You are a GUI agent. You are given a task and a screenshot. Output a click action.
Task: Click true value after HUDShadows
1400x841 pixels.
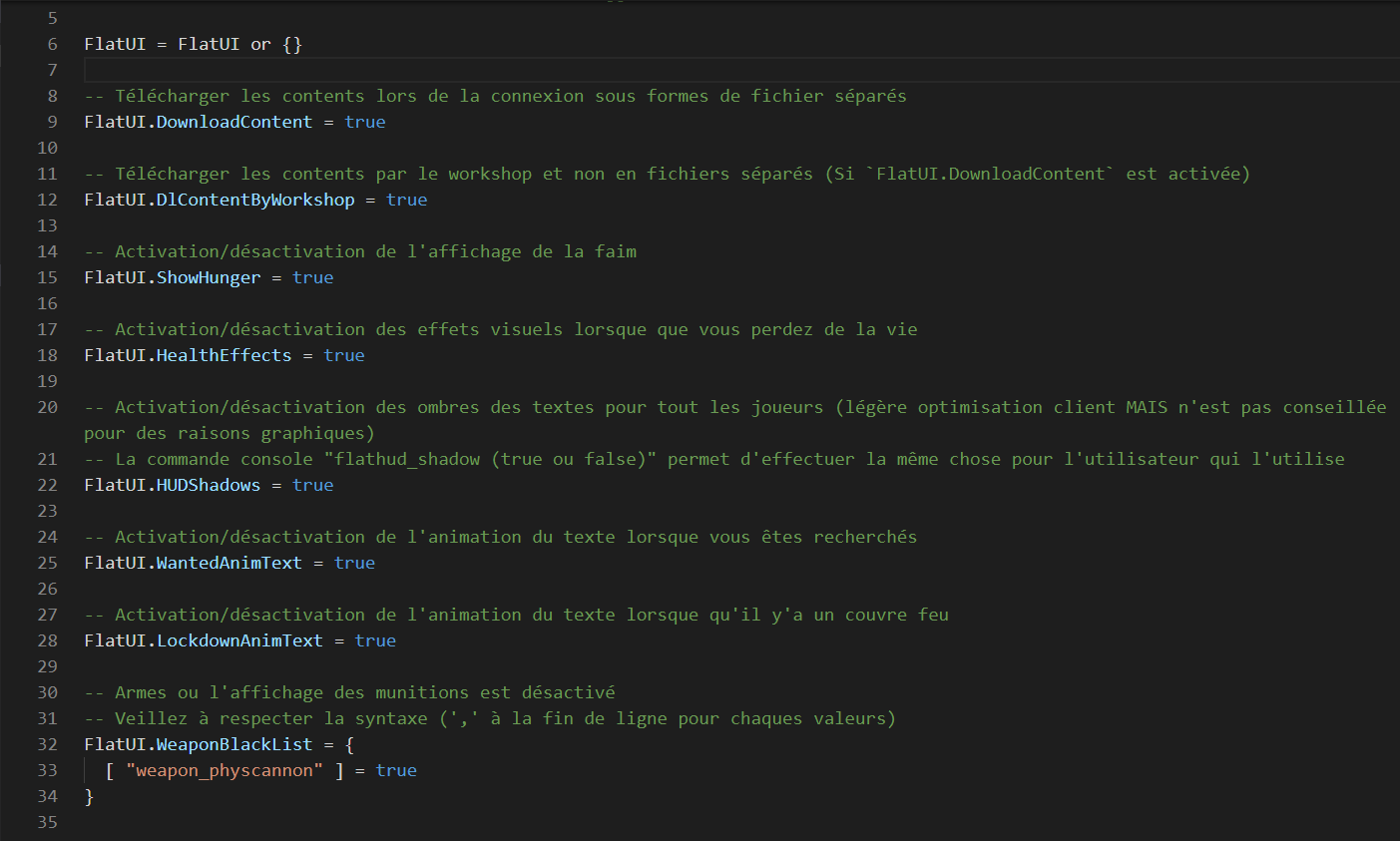point(313,485)
